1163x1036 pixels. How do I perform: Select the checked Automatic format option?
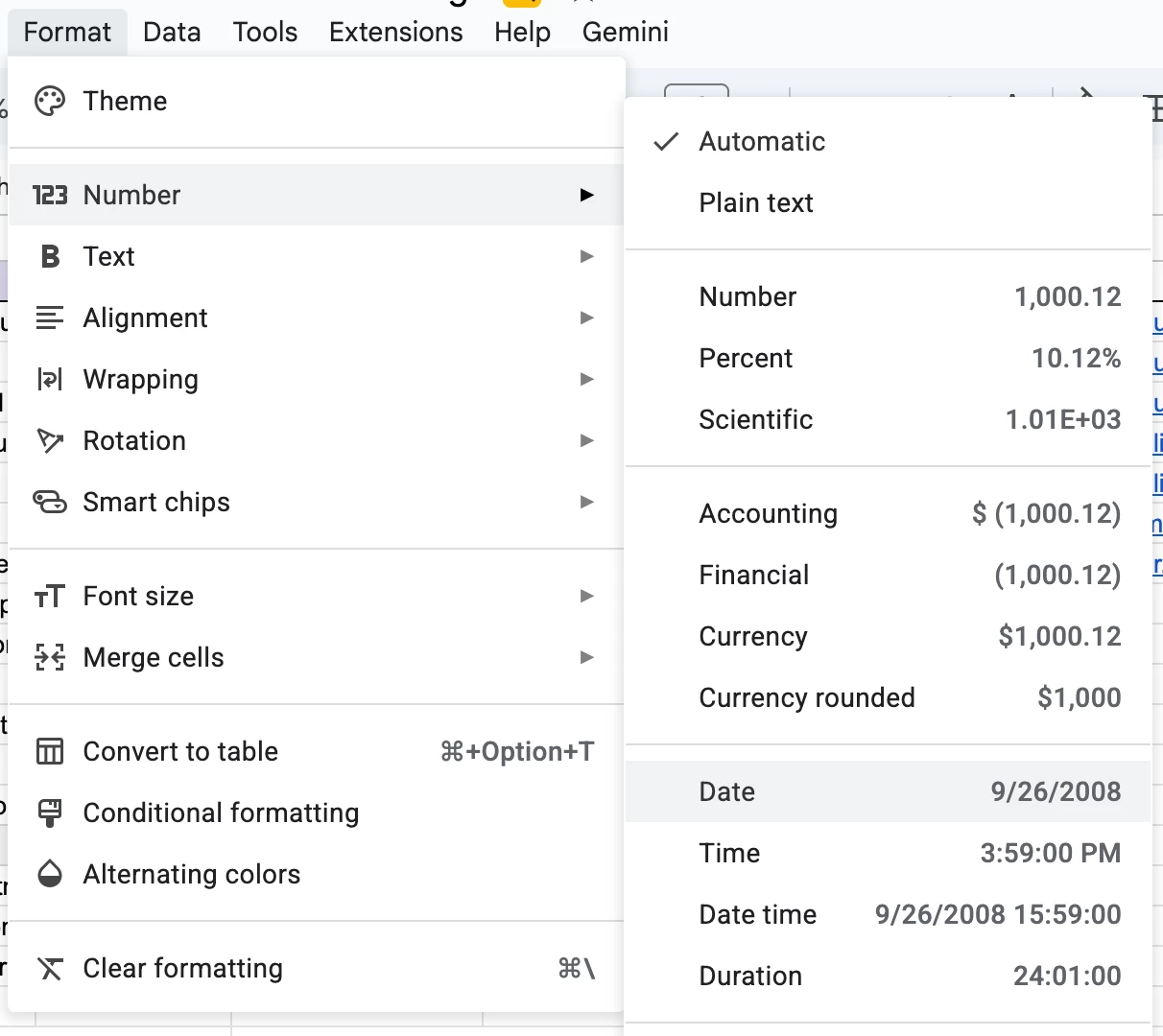pos(762,141)
